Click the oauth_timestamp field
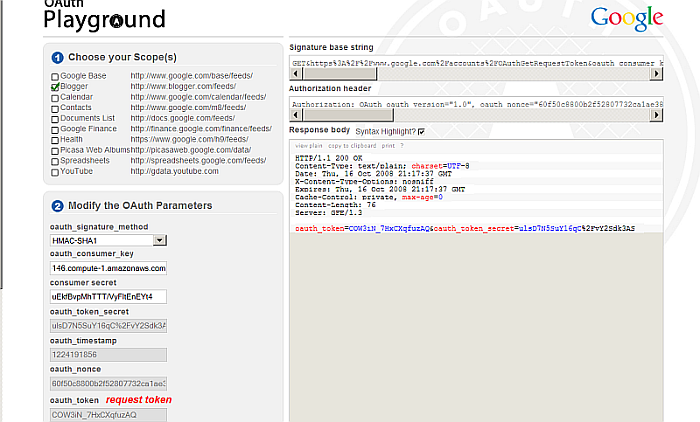This screenshot has height=422, width=700. (108, 355)
